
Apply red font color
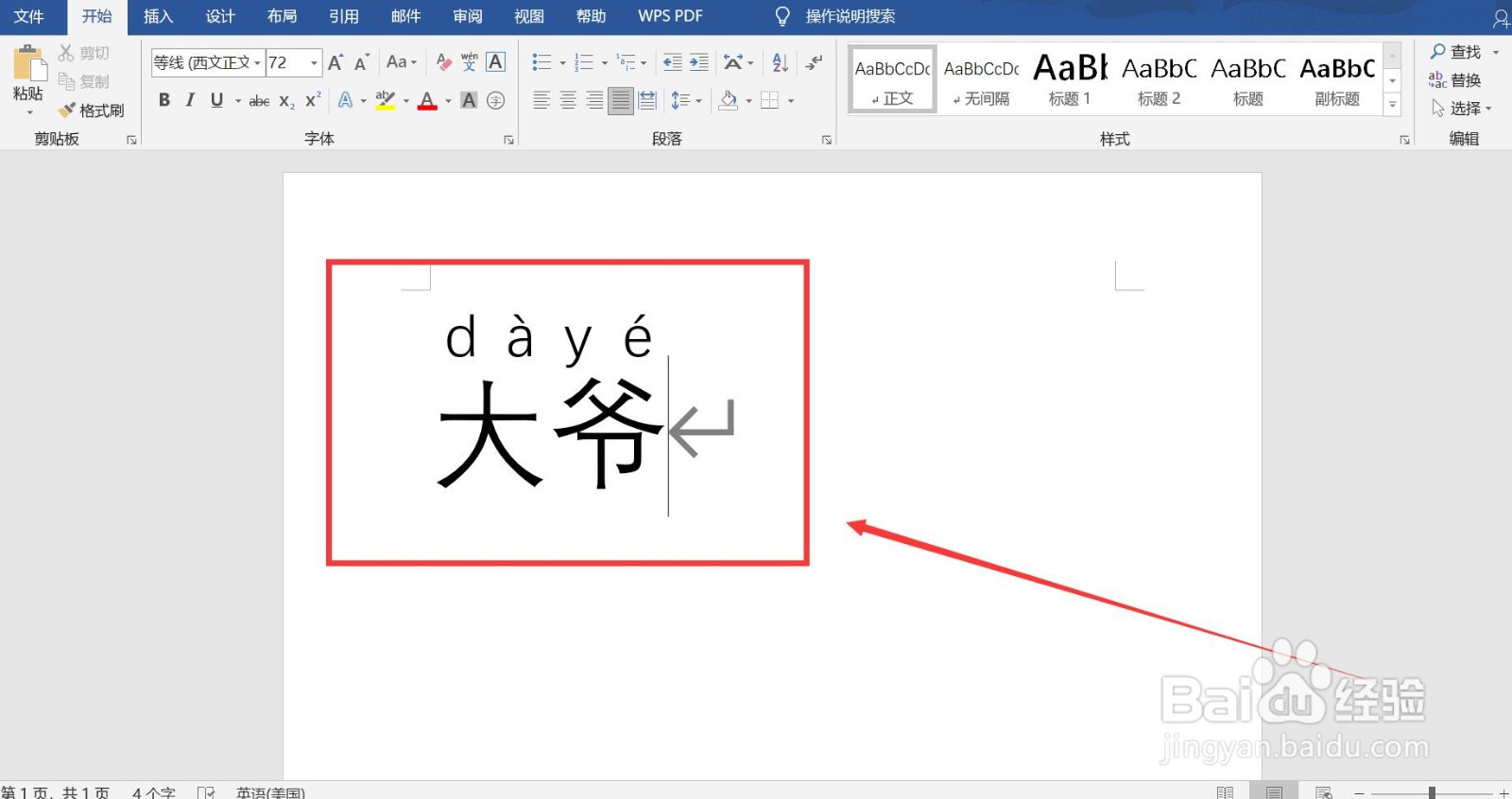(x=427, y=100)
